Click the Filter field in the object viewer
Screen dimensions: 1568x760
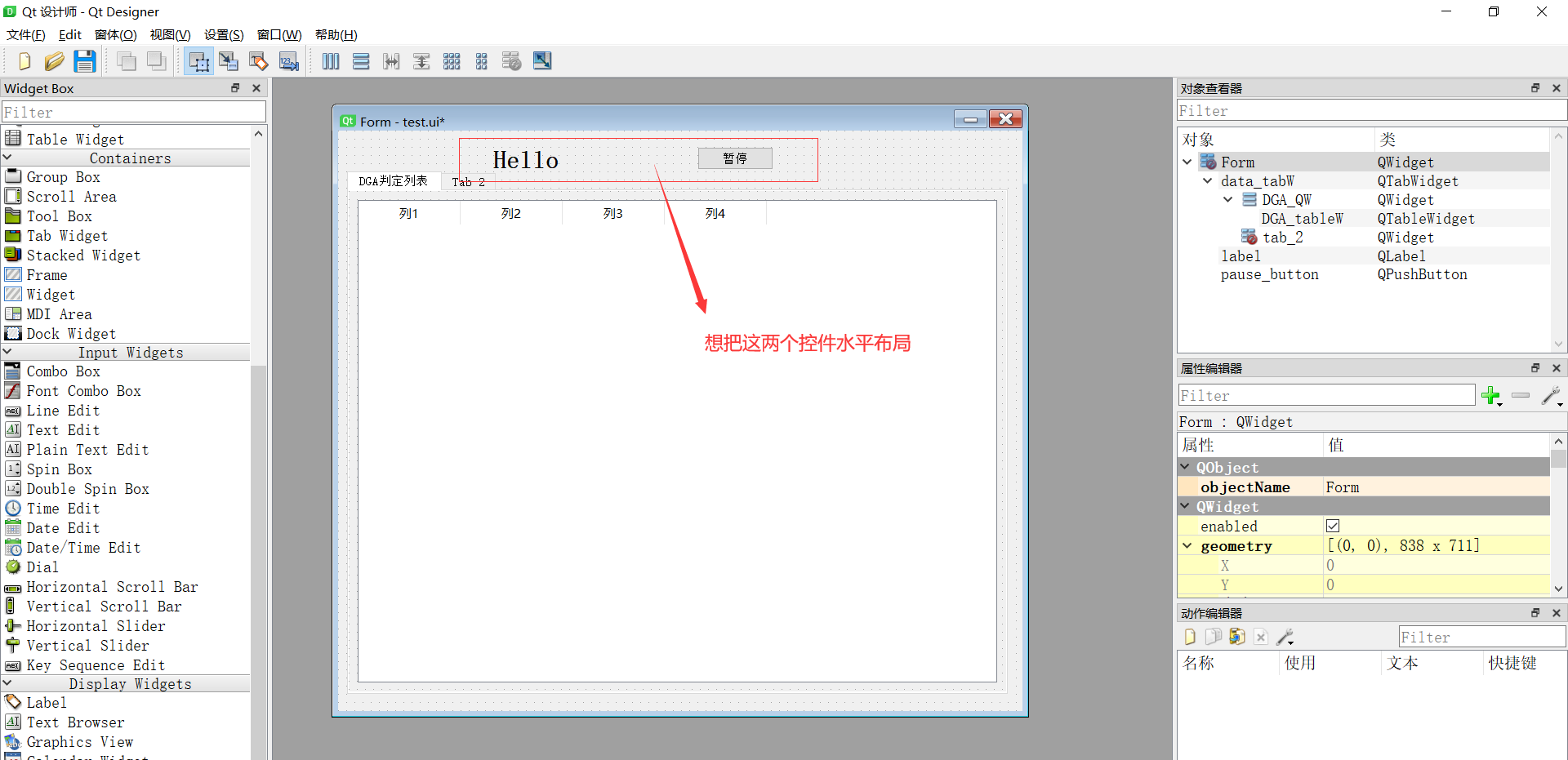1370,110
